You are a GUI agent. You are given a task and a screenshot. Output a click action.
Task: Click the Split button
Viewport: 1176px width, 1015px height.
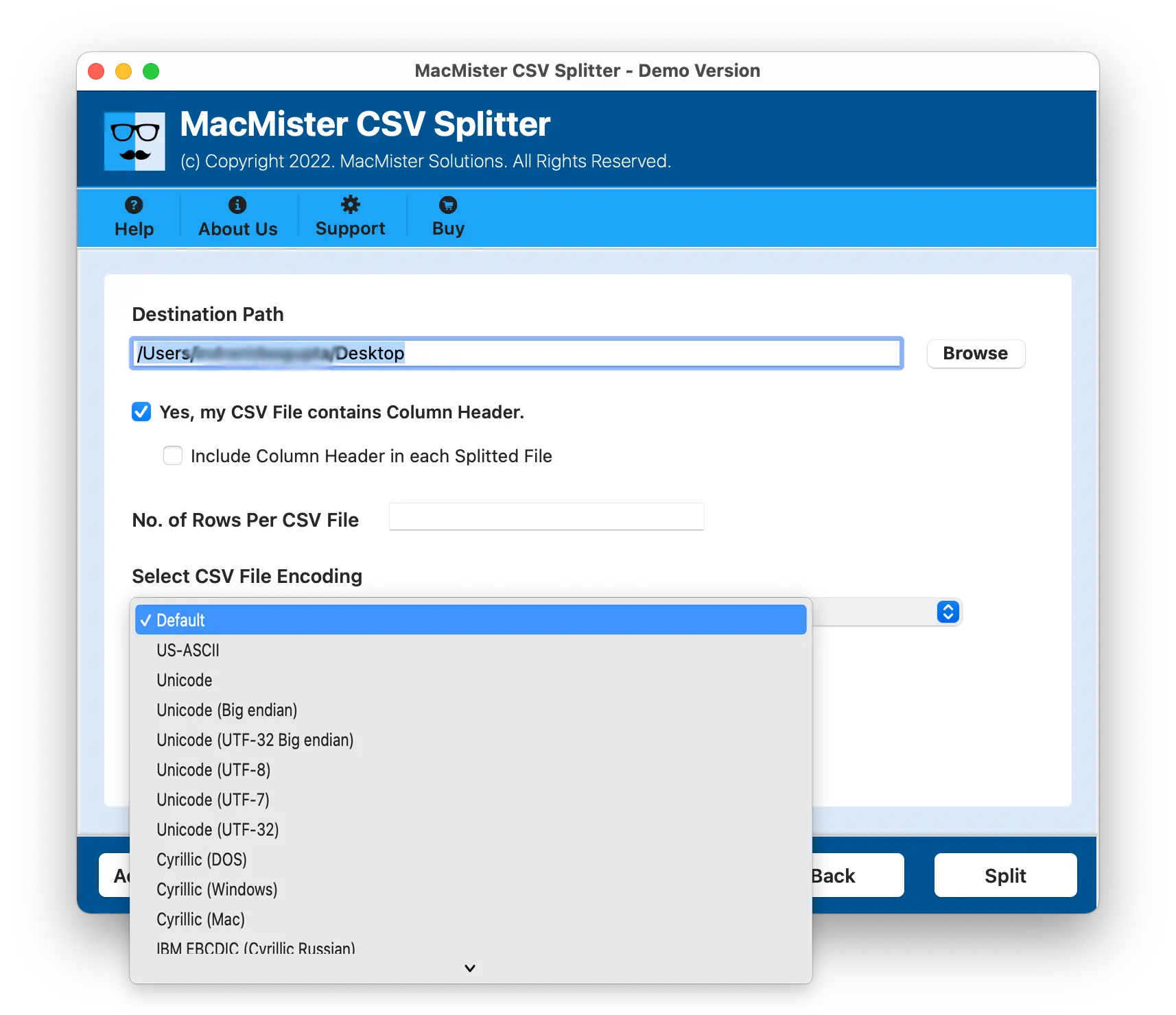(1005, 875)
